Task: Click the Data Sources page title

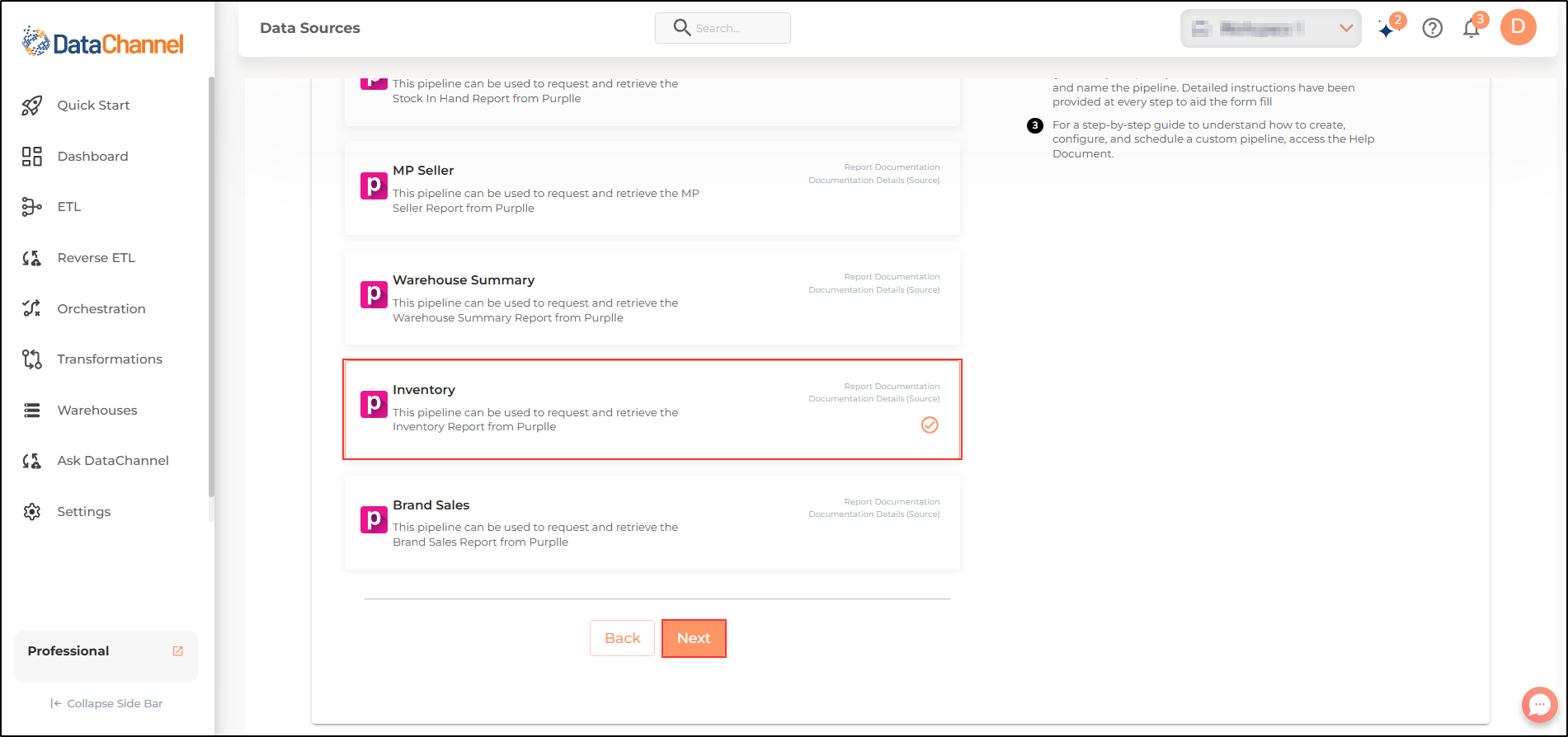Action: (x=310, y=28)
